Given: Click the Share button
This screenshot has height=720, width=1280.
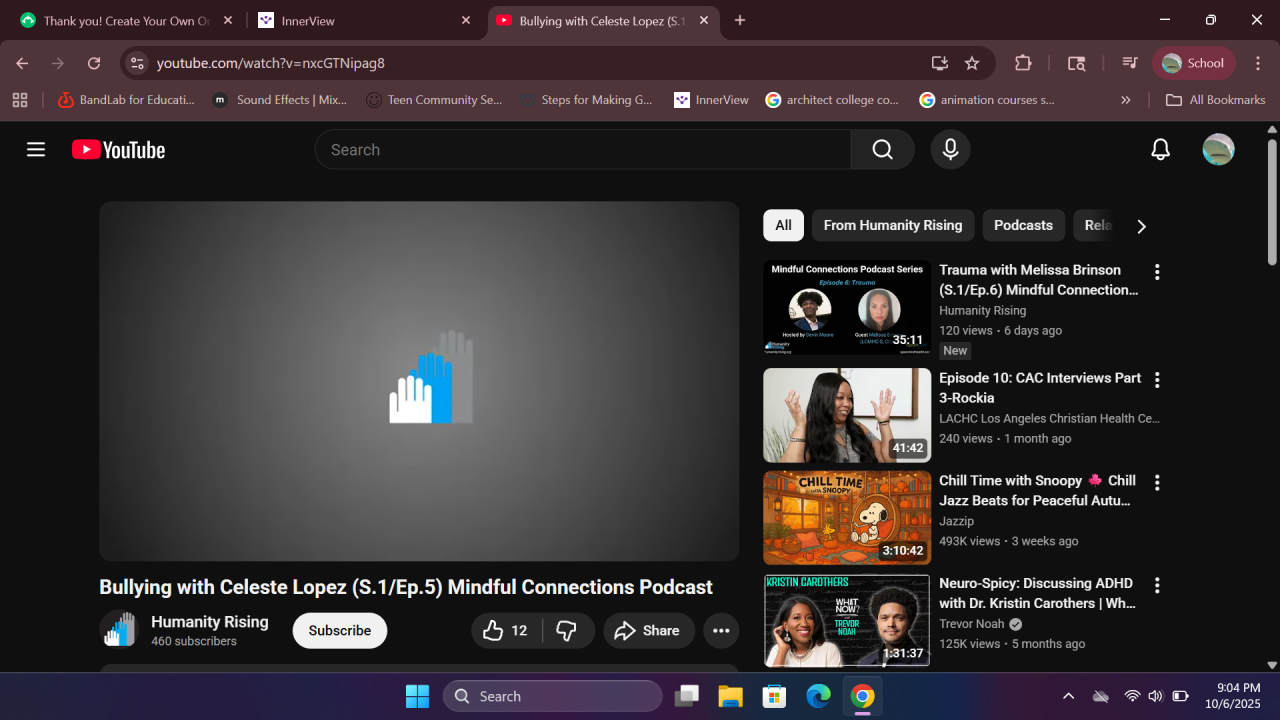Looking at the screenshot, I should (x=648, y=631).
